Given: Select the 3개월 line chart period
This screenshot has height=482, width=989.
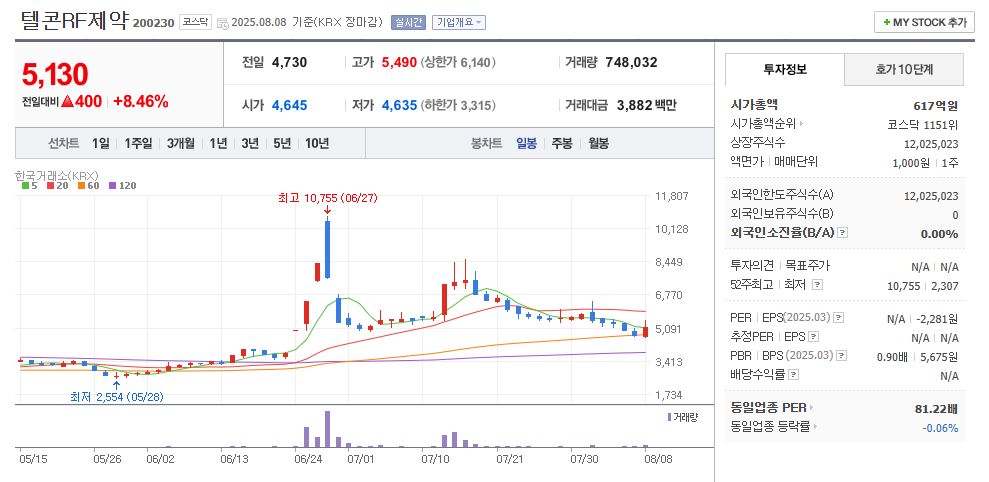Looking at the screenshot, I should (181, 143).
